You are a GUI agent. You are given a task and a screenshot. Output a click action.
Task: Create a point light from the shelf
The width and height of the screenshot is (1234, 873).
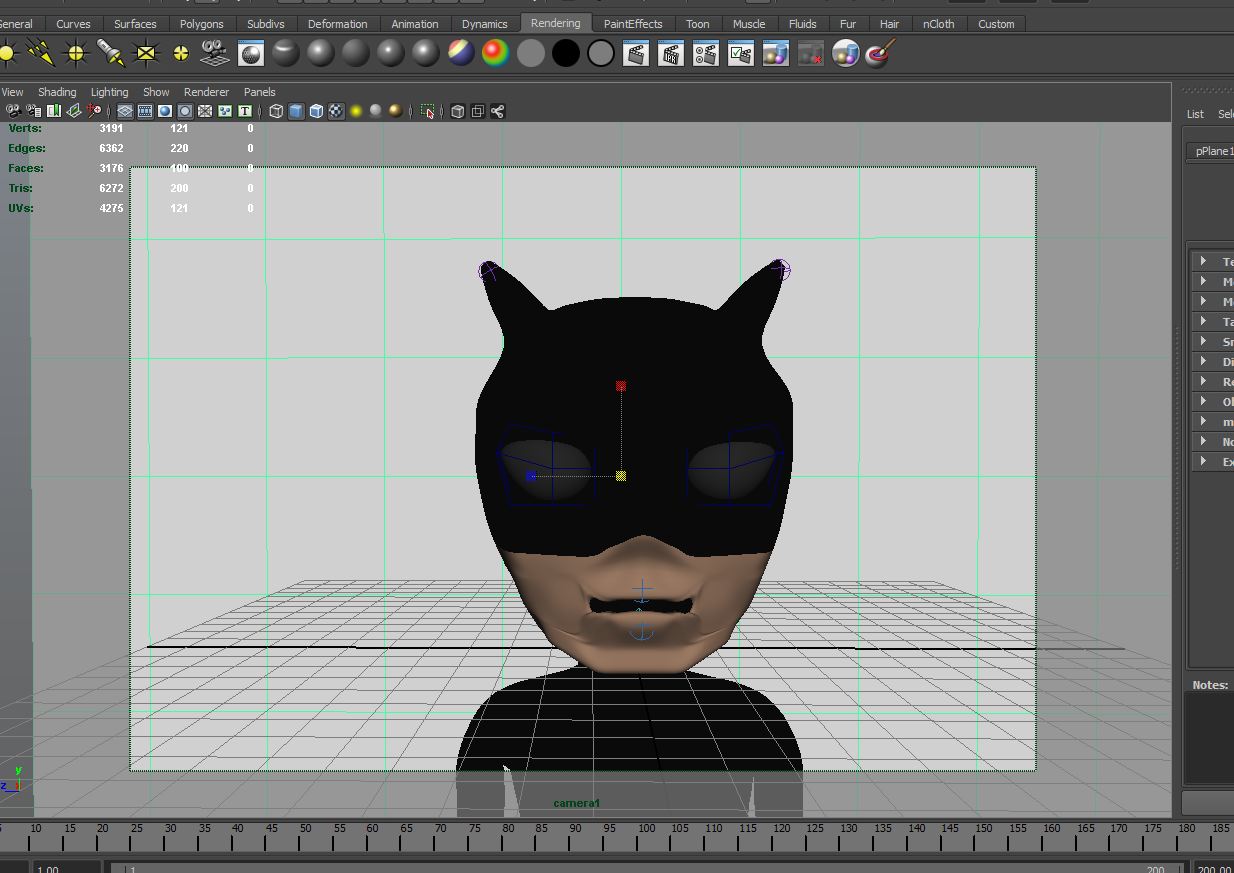pos(76,53)
